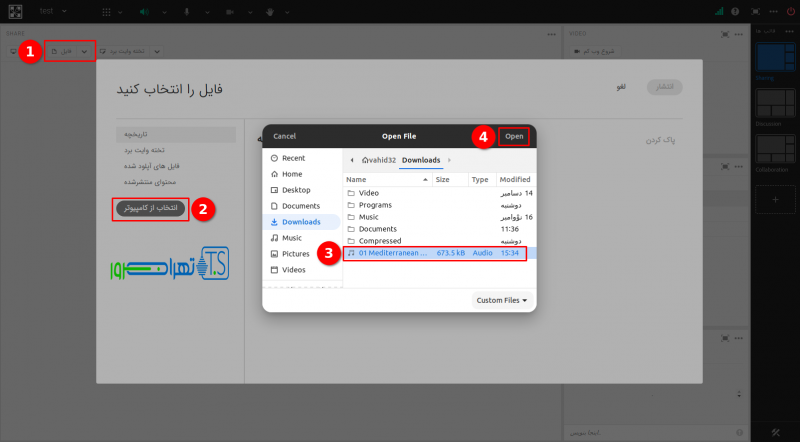Open the Share pod three-dots menu

point(552,35)
